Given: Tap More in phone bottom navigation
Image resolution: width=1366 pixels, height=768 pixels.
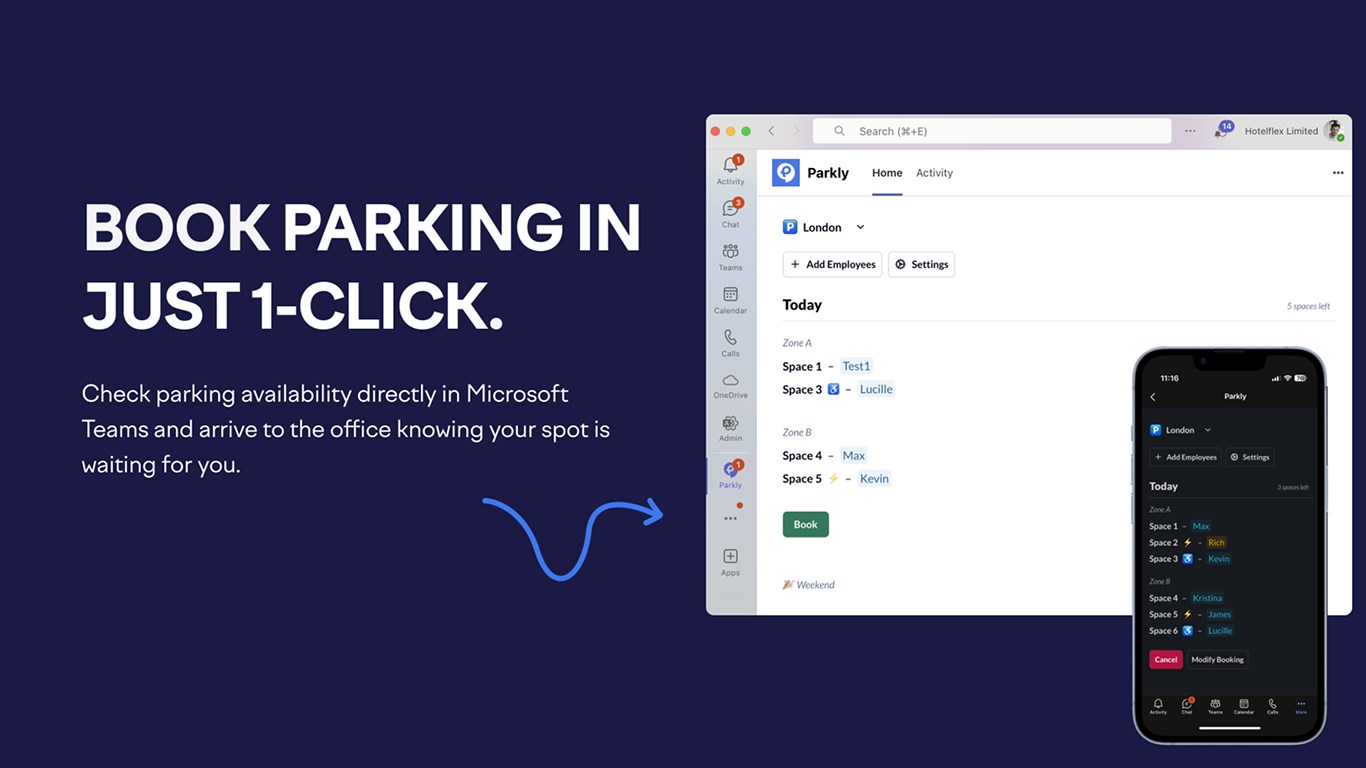Looking at the screenshot, I should [x=1301, y=706].
